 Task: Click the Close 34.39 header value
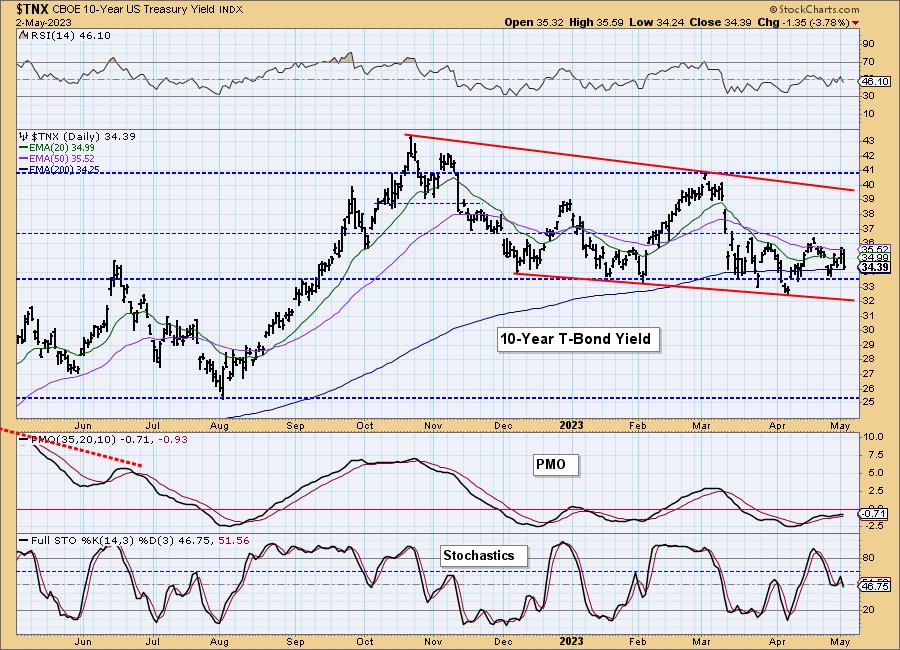click(x=721, y=22)
